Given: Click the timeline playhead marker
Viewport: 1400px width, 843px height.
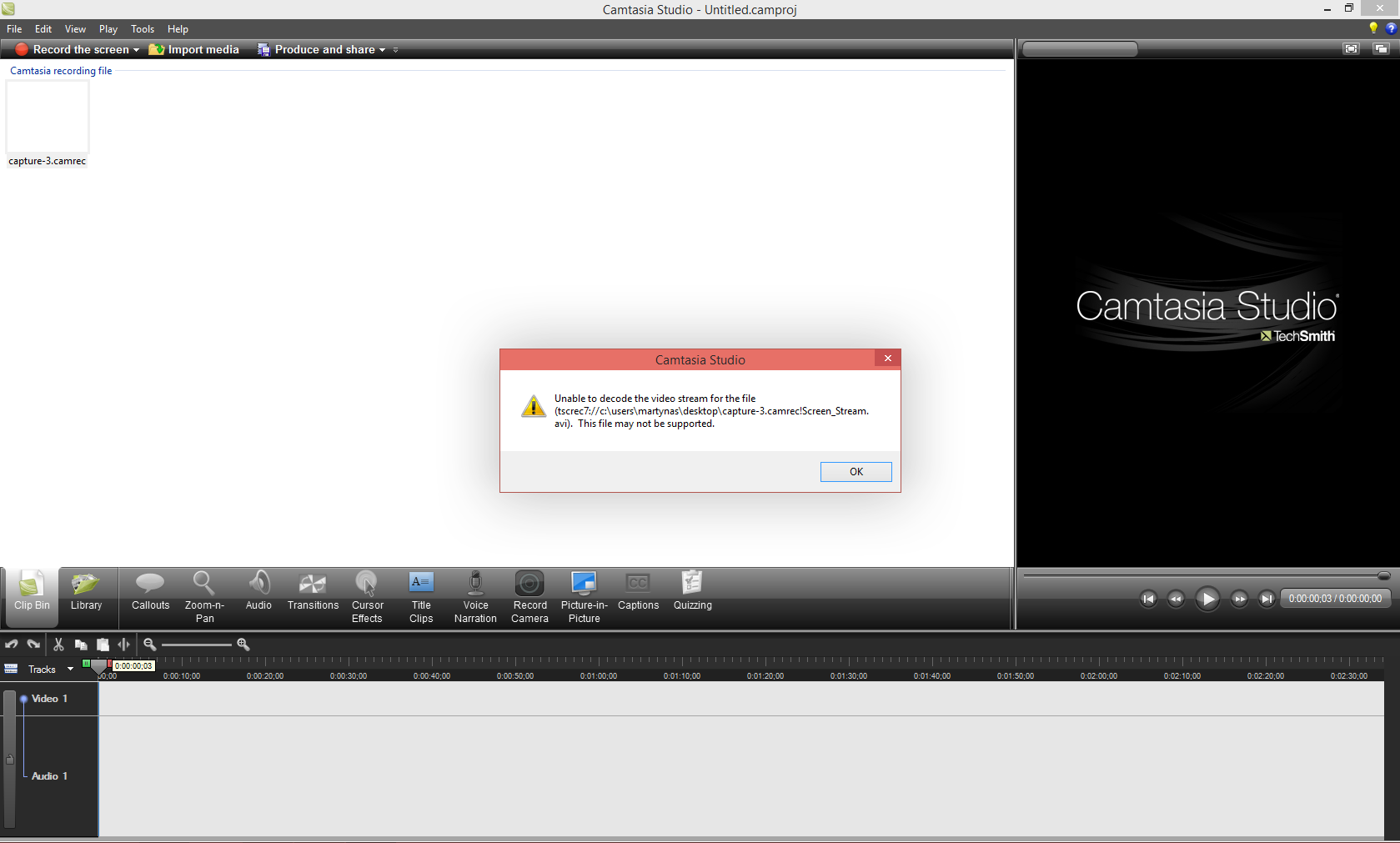Looking at the screenshot, I should (98, 666).
